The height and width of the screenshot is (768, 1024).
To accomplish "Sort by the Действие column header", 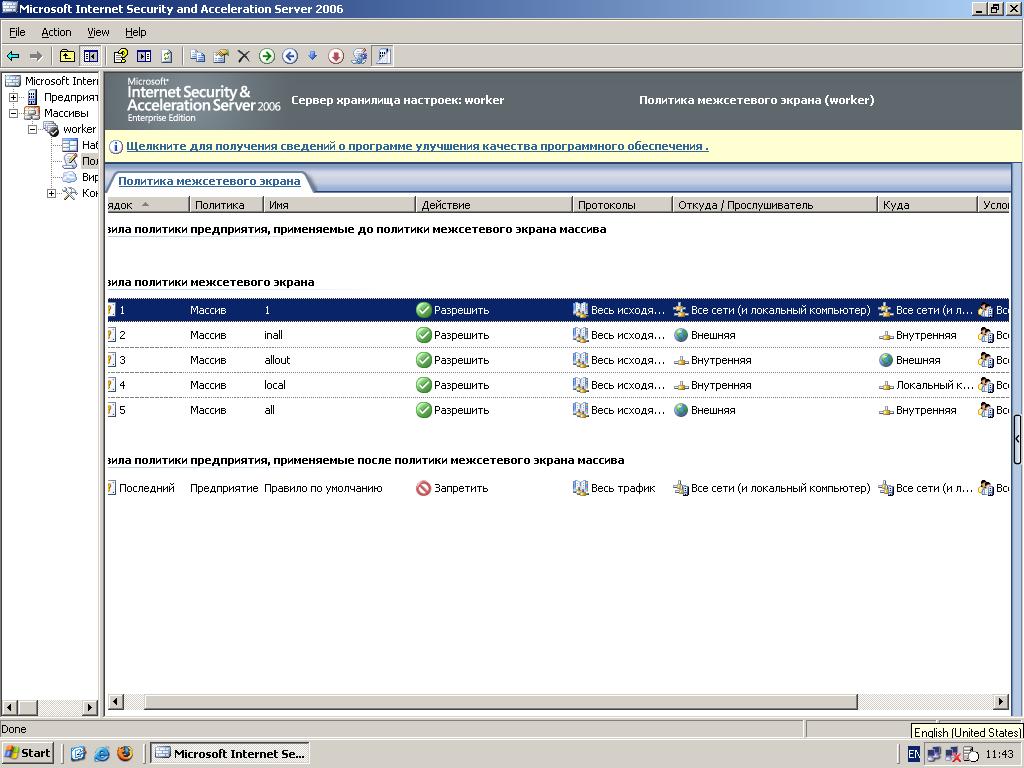I will (494, 205).
